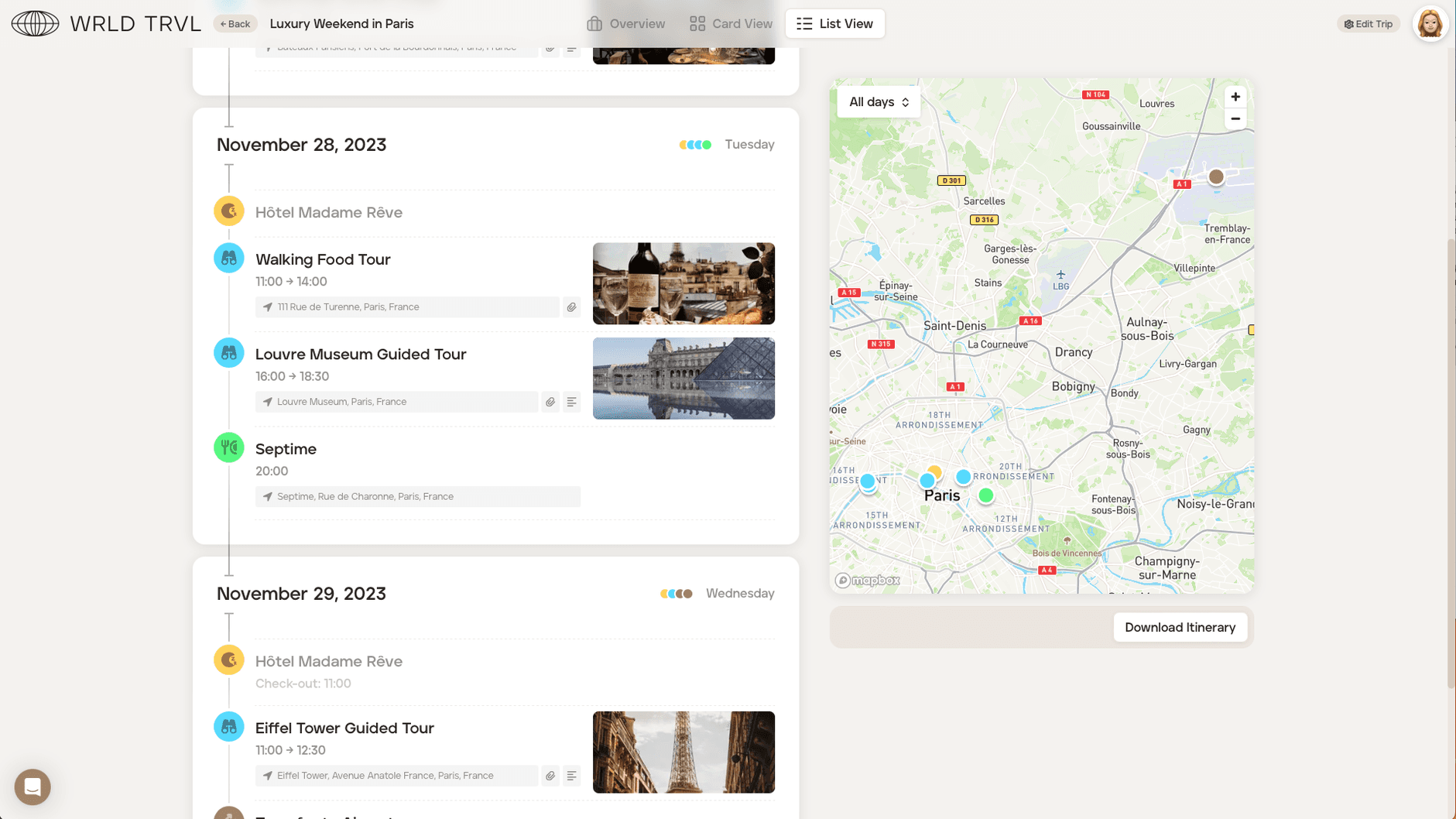Click the hotel icon for November 29 check-out
This screenshot has height=819, width=1456.
(x=229, y=660)
